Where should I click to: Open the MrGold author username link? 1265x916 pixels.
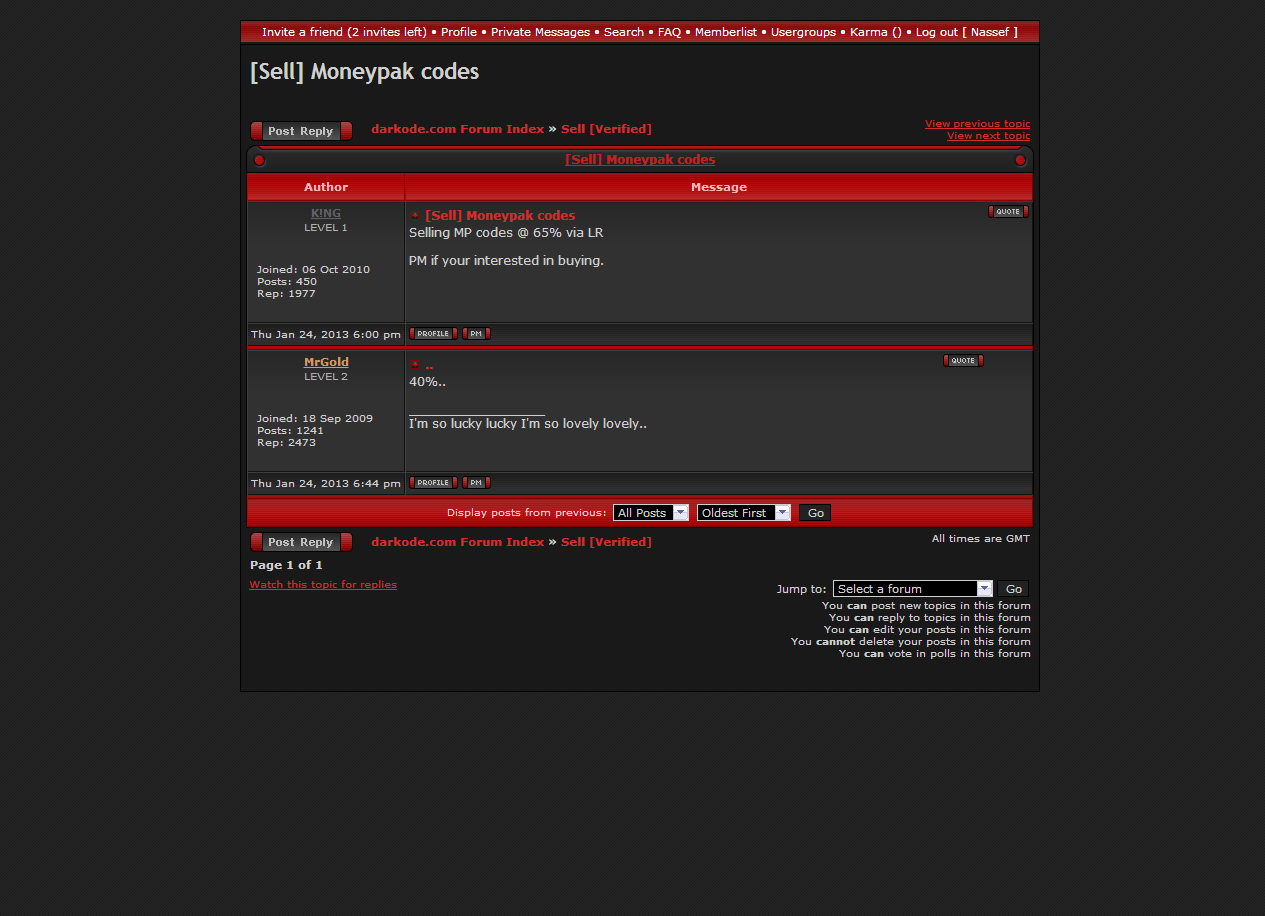pos(326,362)
